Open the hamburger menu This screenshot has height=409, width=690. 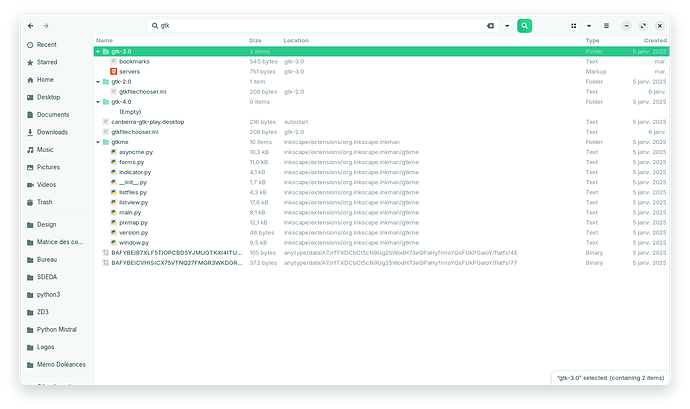click(606, 26)
